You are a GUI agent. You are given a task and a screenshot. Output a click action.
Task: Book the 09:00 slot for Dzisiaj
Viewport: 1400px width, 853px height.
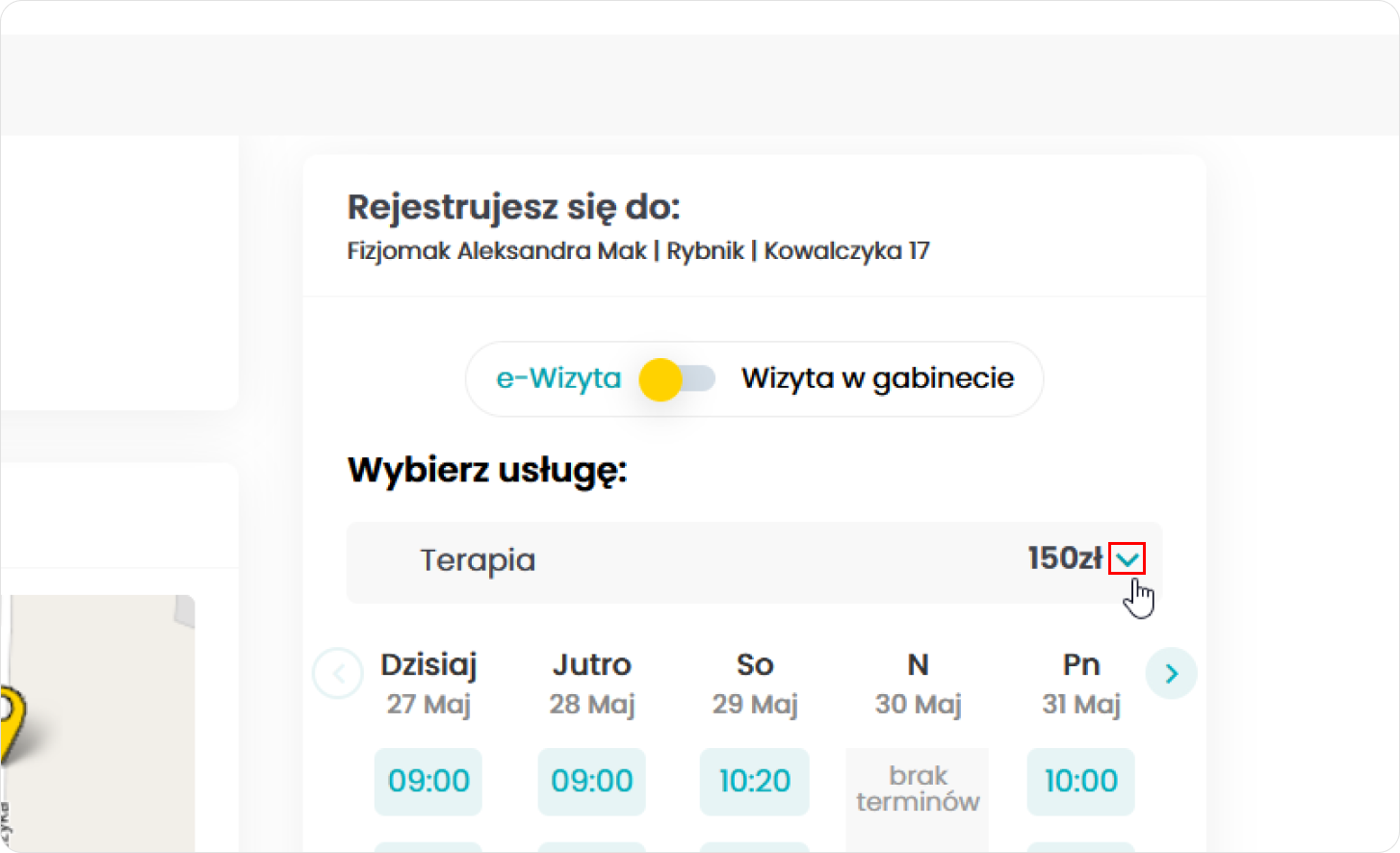428,781
